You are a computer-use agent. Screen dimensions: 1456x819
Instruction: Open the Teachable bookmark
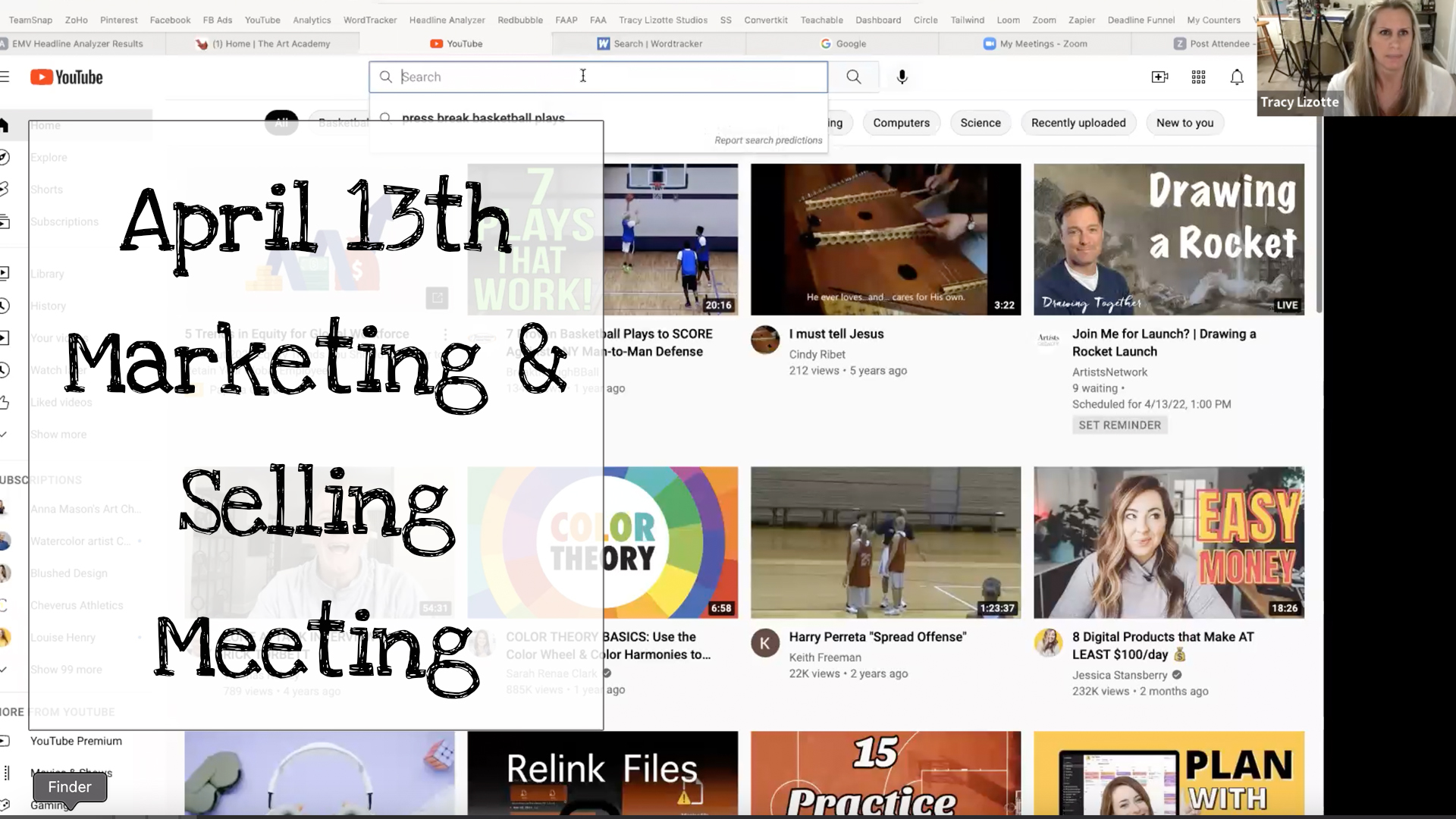[822, 20]
